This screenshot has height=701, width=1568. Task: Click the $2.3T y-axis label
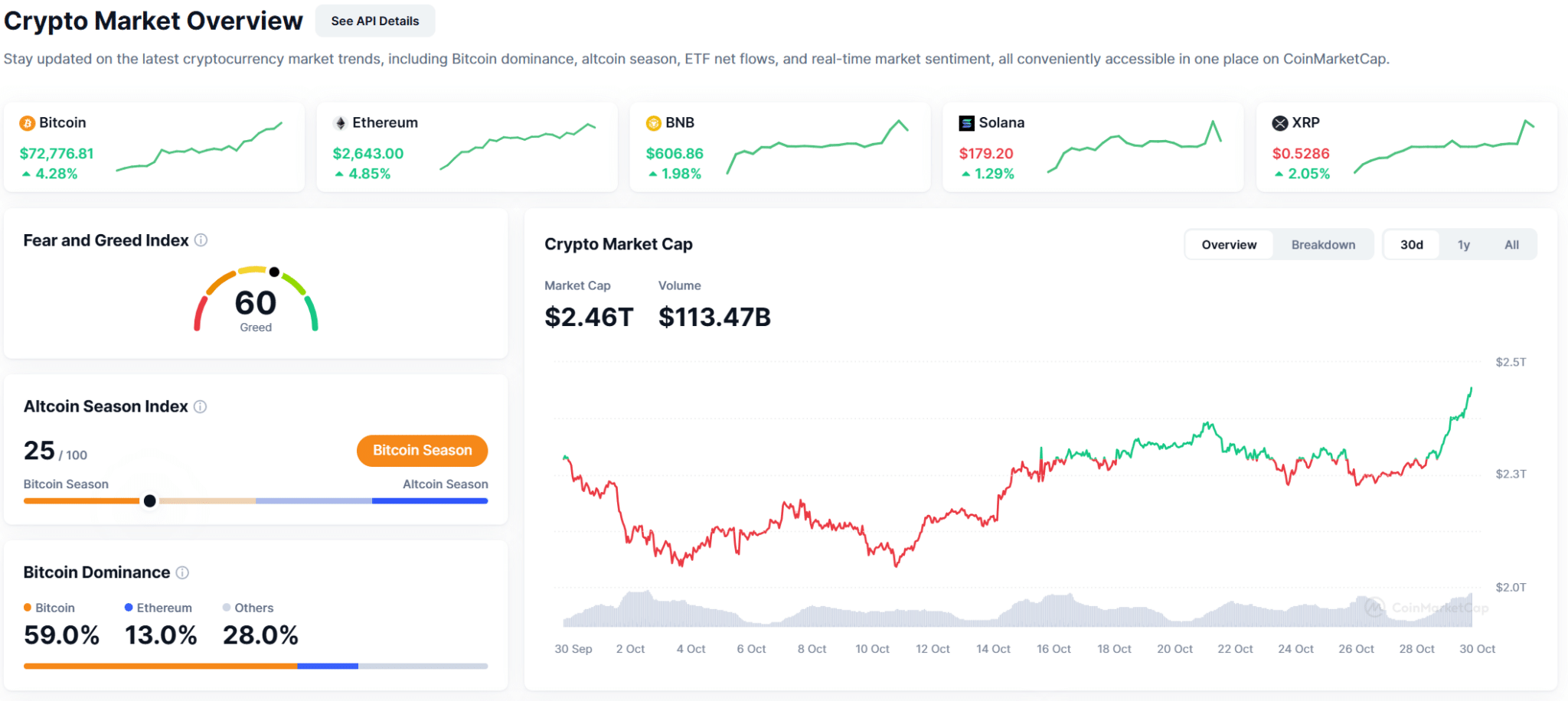[x=1511, y=474]
